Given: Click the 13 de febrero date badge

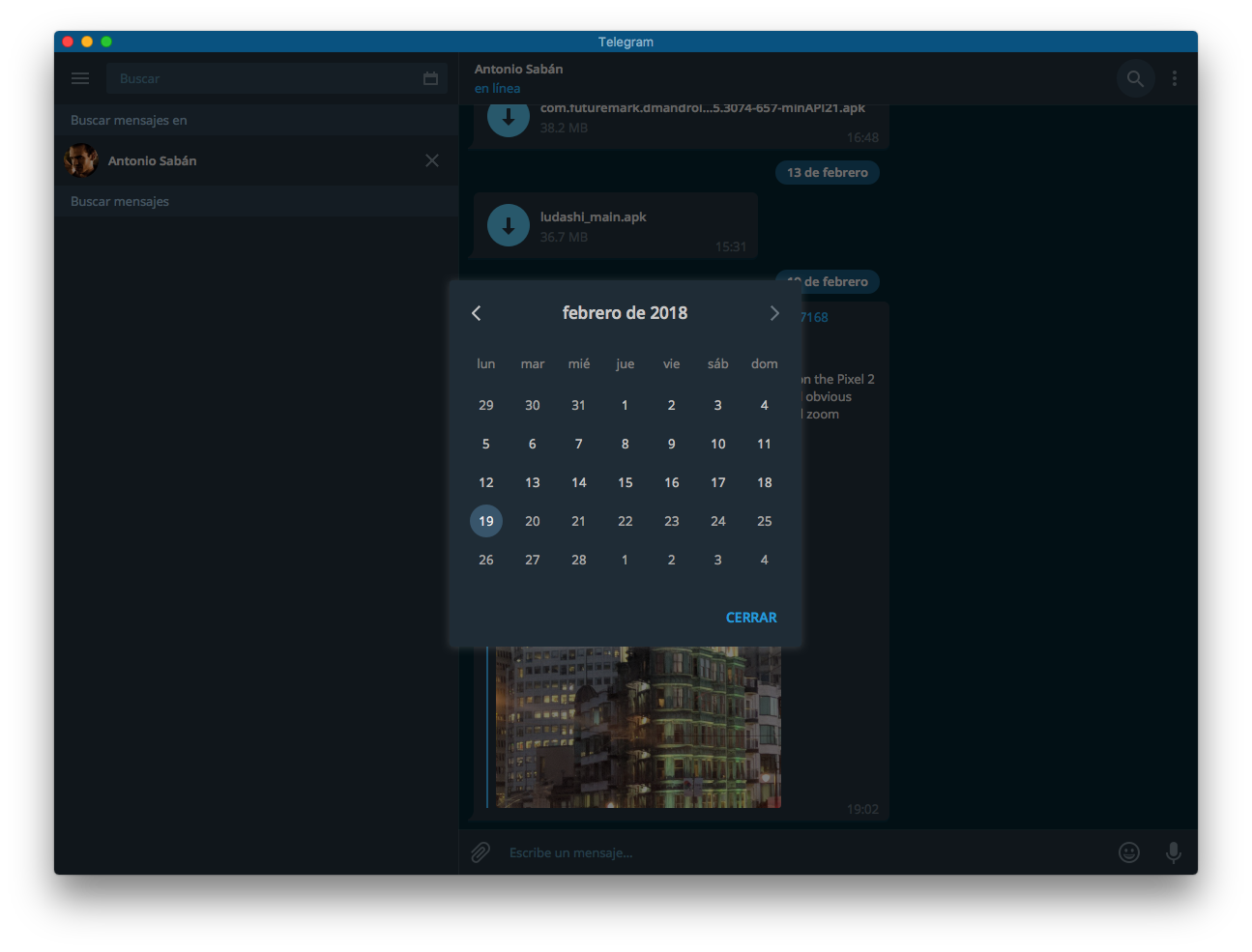Looking at the screenshot, I should pos(827,173).
